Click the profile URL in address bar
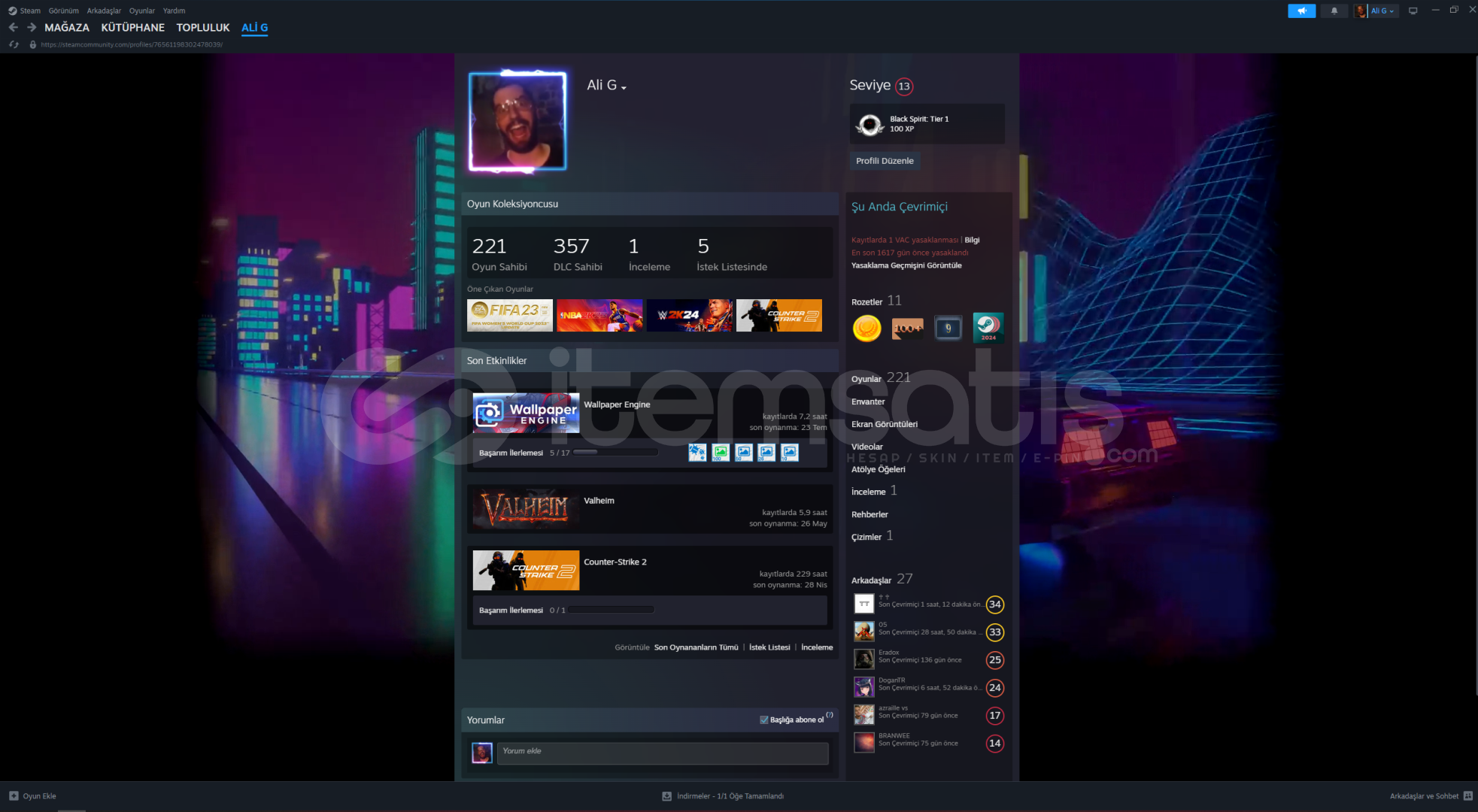This screenshot has height=812, width=1478. [x=132, y=44]
